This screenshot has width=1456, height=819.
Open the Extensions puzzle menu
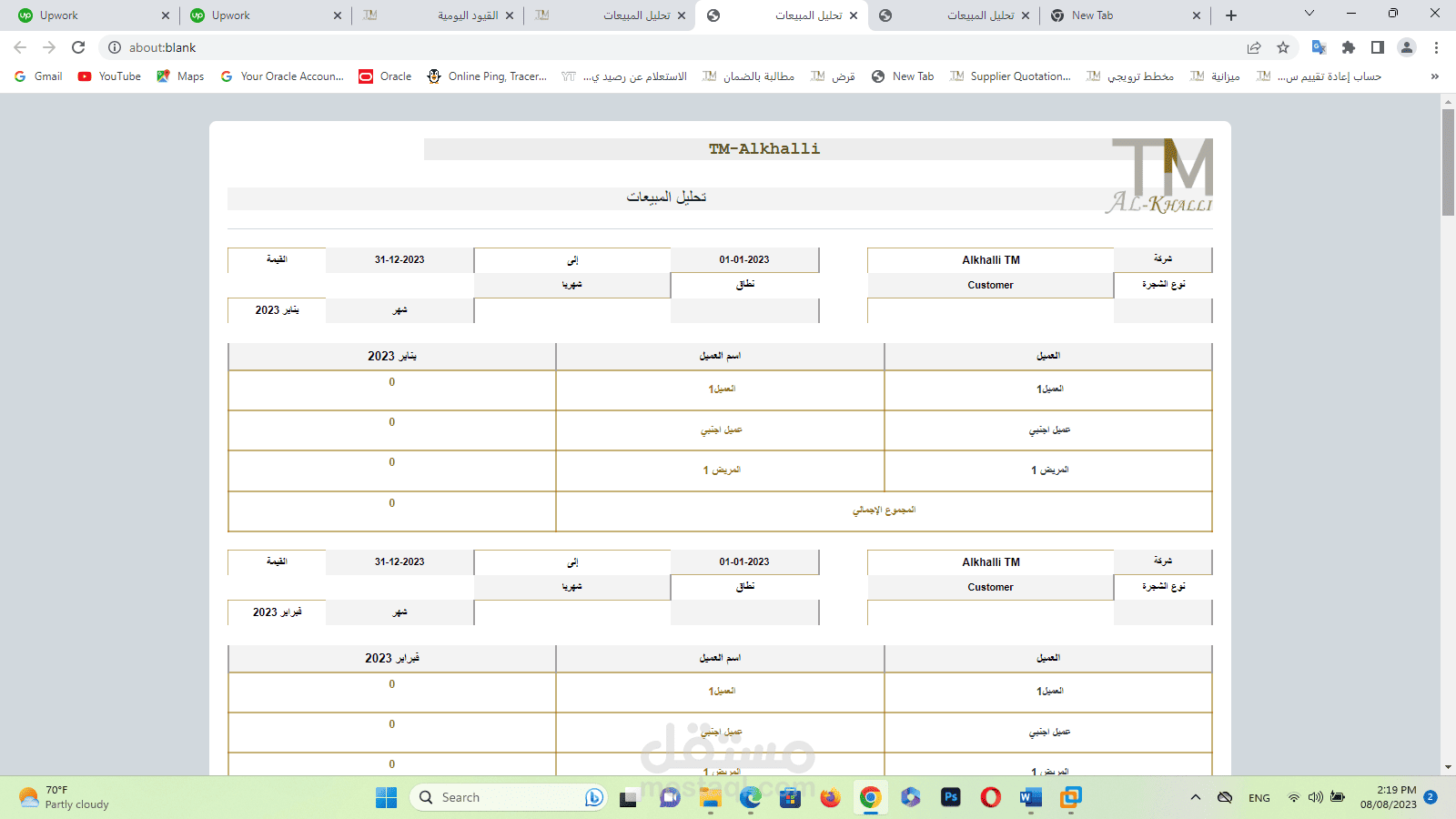(x=1349, y=47)
